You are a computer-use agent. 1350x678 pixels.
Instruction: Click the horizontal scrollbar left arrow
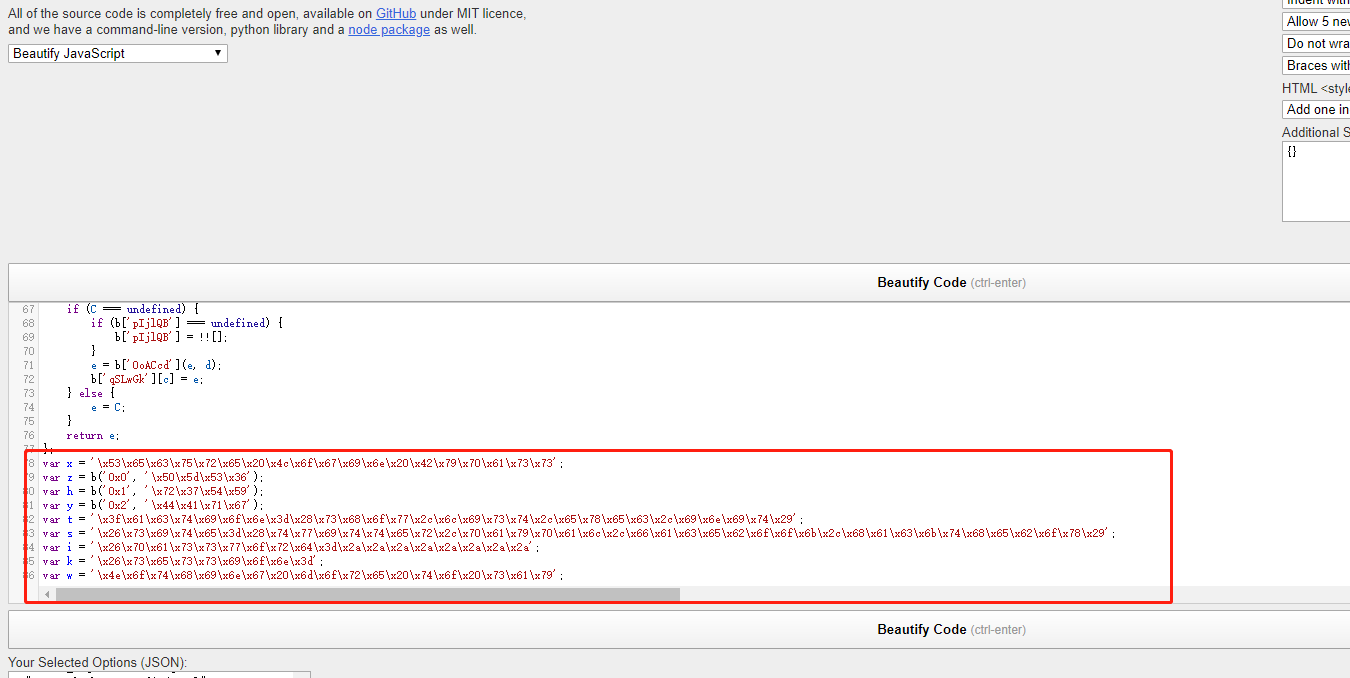[x=47, y=594]
